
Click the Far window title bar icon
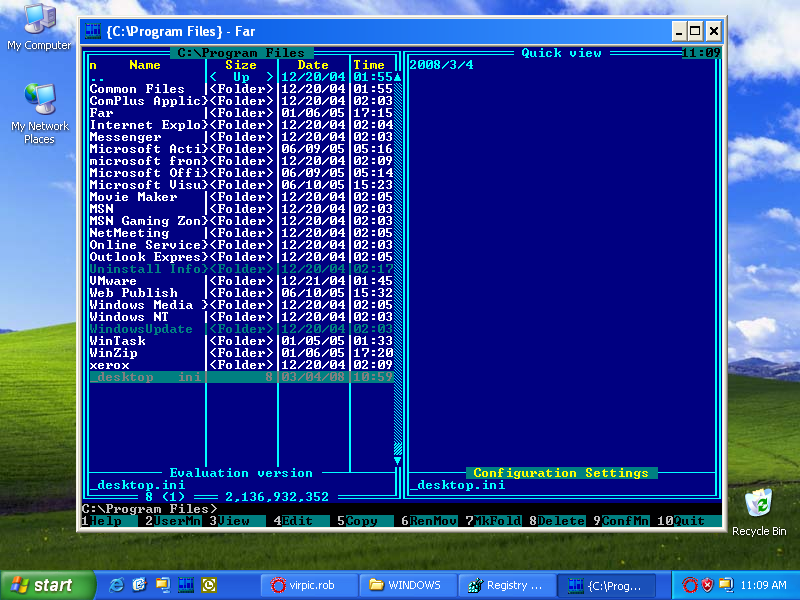point(93,31)
